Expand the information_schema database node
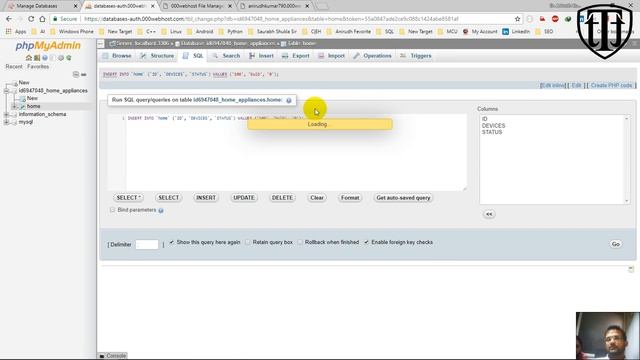640x360 pixels. (6, 114)
